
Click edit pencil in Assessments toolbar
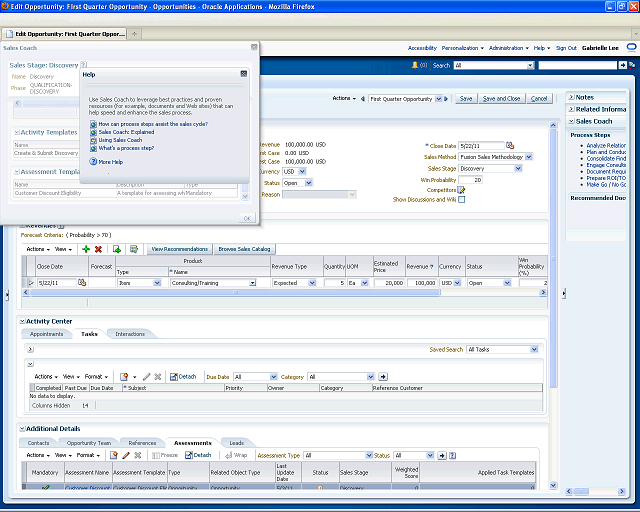(126, 455)
